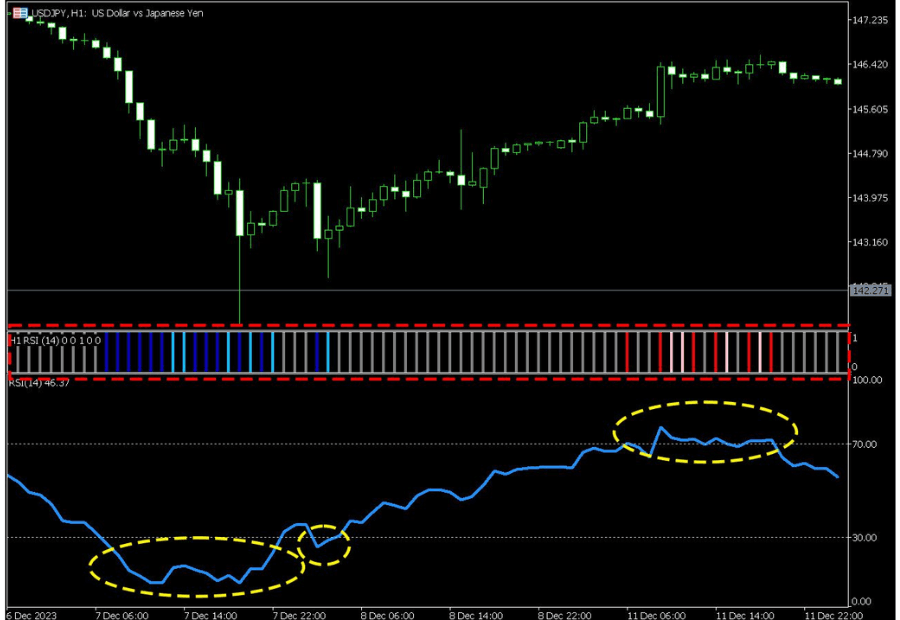The height and width of the screenshot is (620, 900).
Task: Click the 147.235 price axis label
Action: point(868,20)
